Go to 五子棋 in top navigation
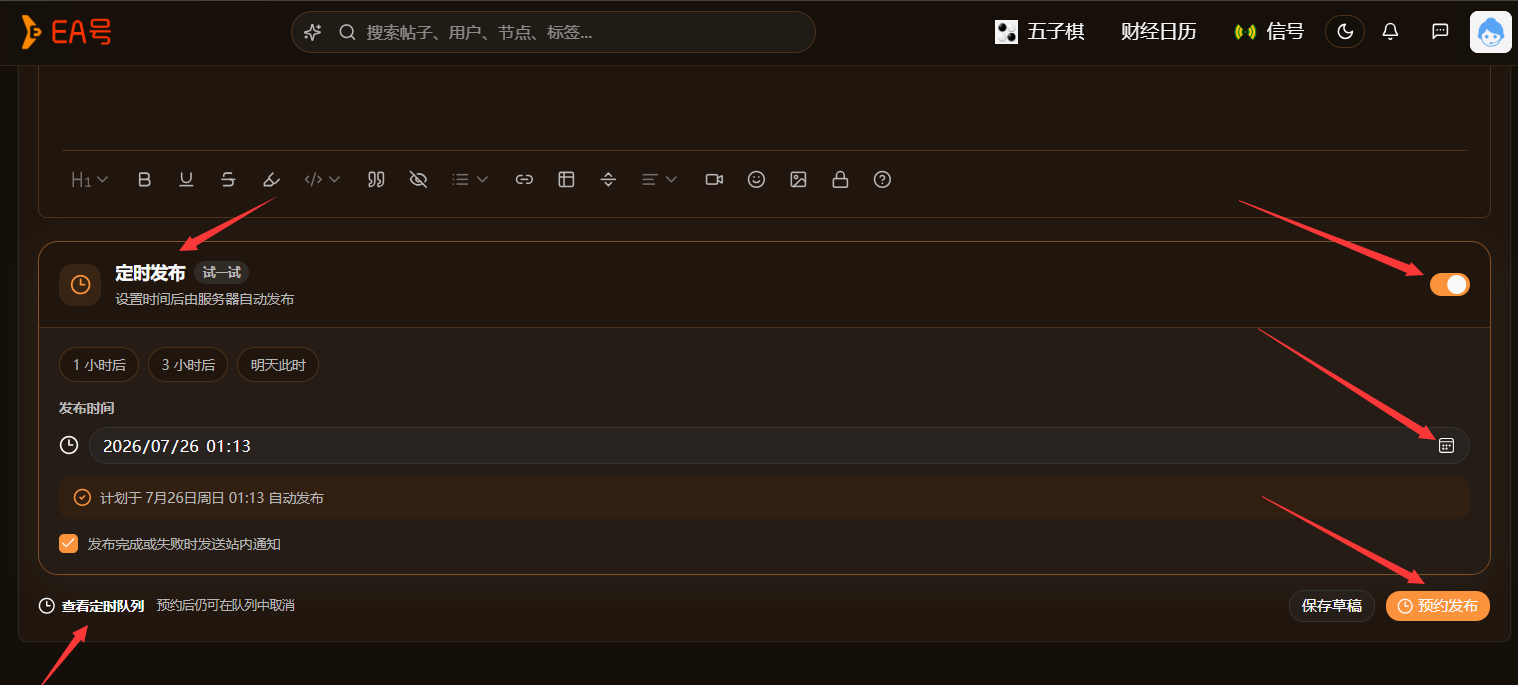This screenshot has width=1518, height=685. [x=1040, y=32]
